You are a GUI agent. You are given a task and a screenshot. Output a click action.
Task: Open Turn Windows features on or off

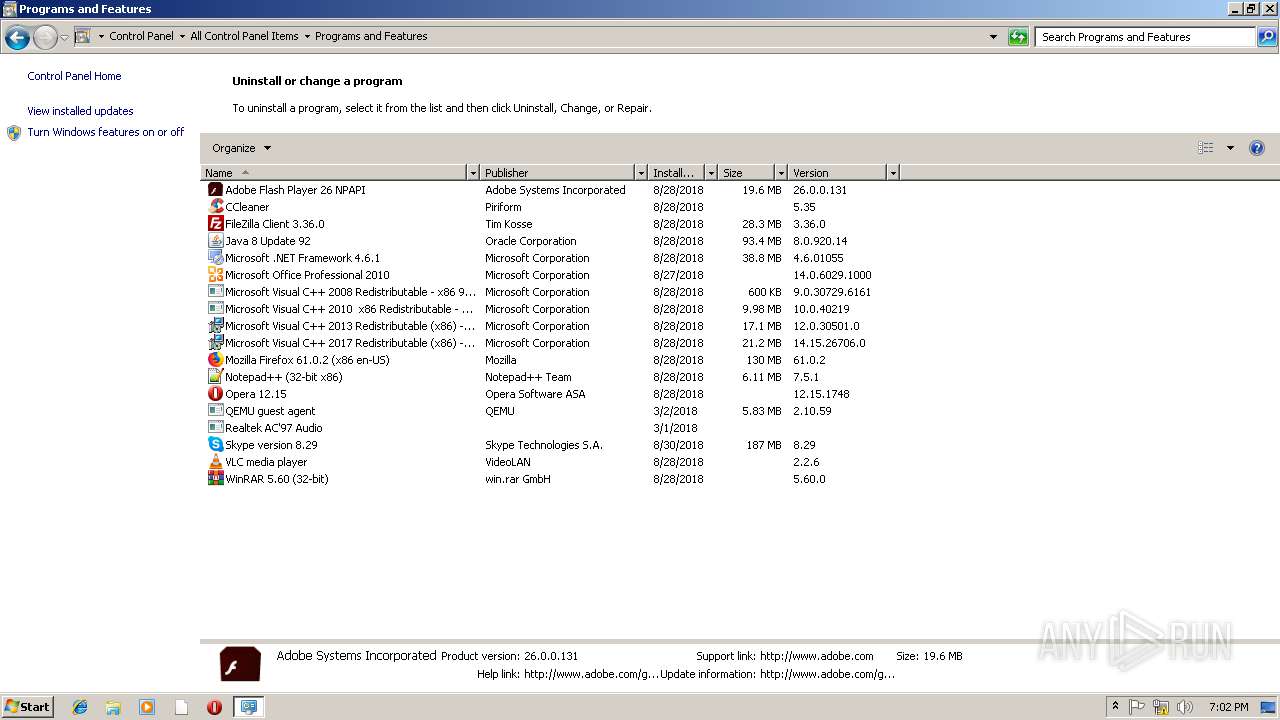105,132
